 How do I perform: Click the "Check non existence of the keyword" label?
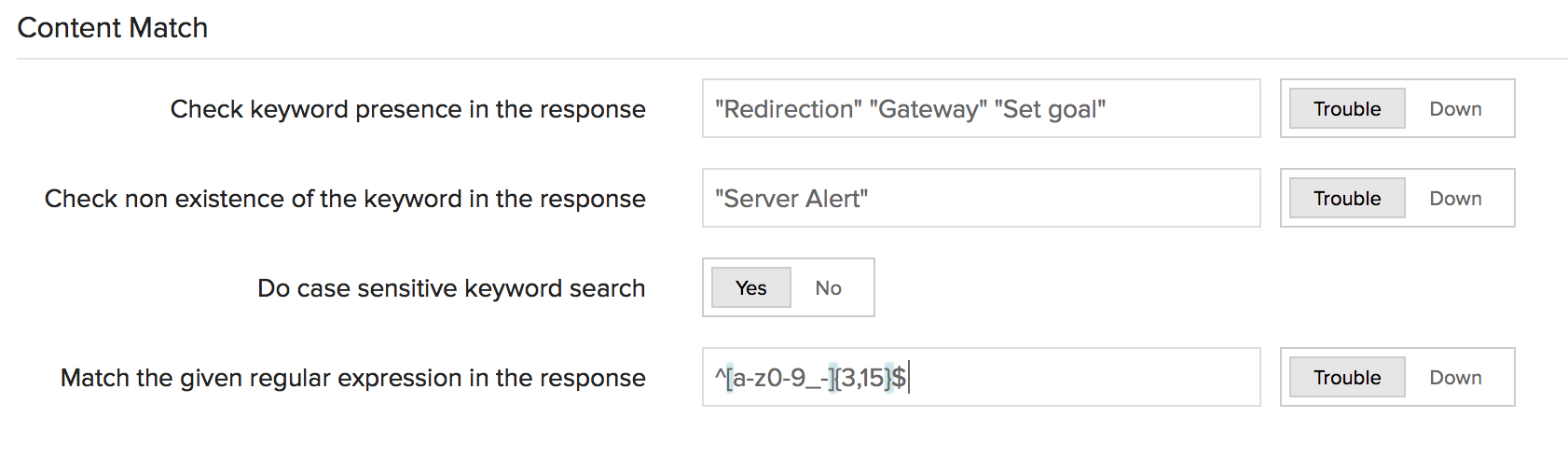[345, 199]
